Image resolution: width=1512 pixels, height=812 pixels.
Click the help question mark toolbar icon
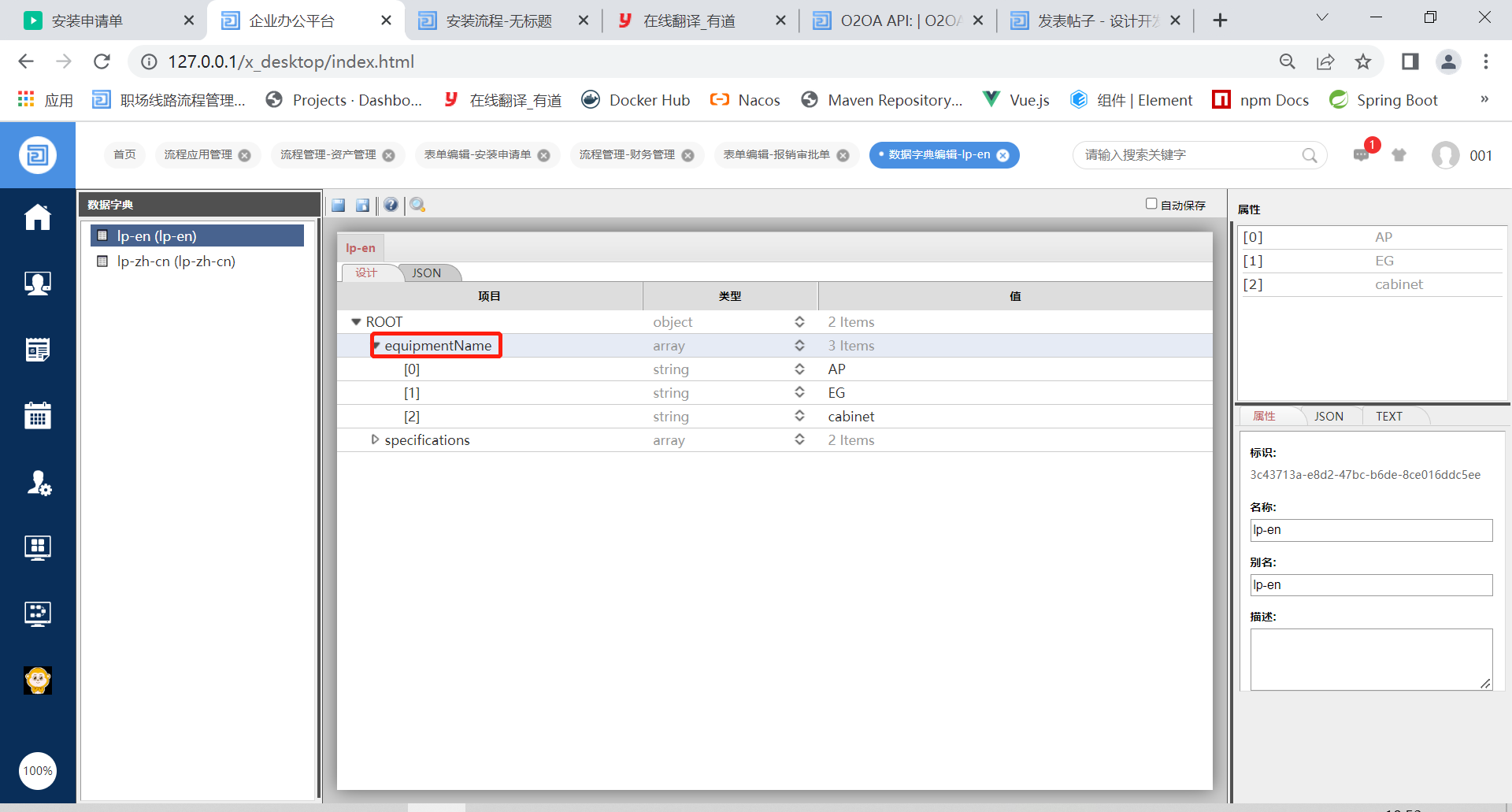point(391,206)
